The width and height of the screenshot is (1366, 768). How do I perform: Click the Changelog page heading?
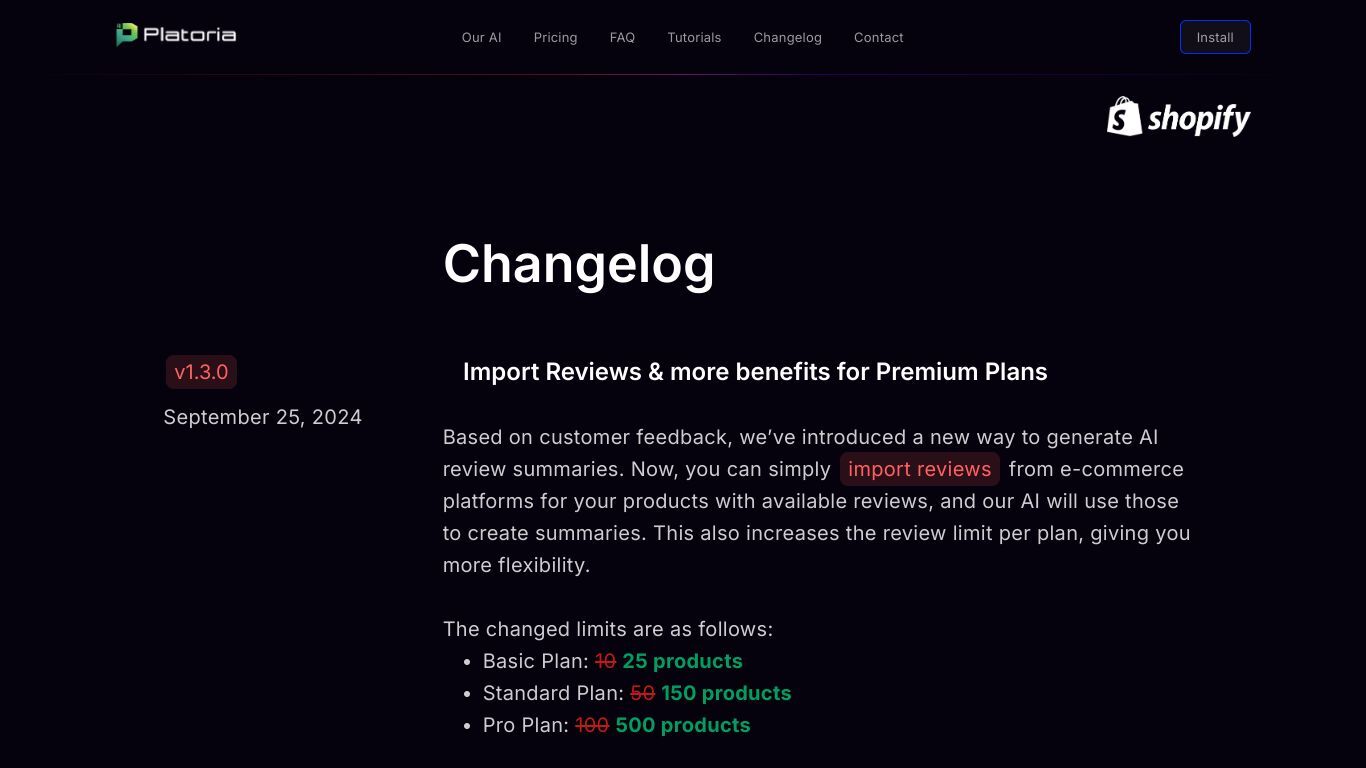point(579,264)
